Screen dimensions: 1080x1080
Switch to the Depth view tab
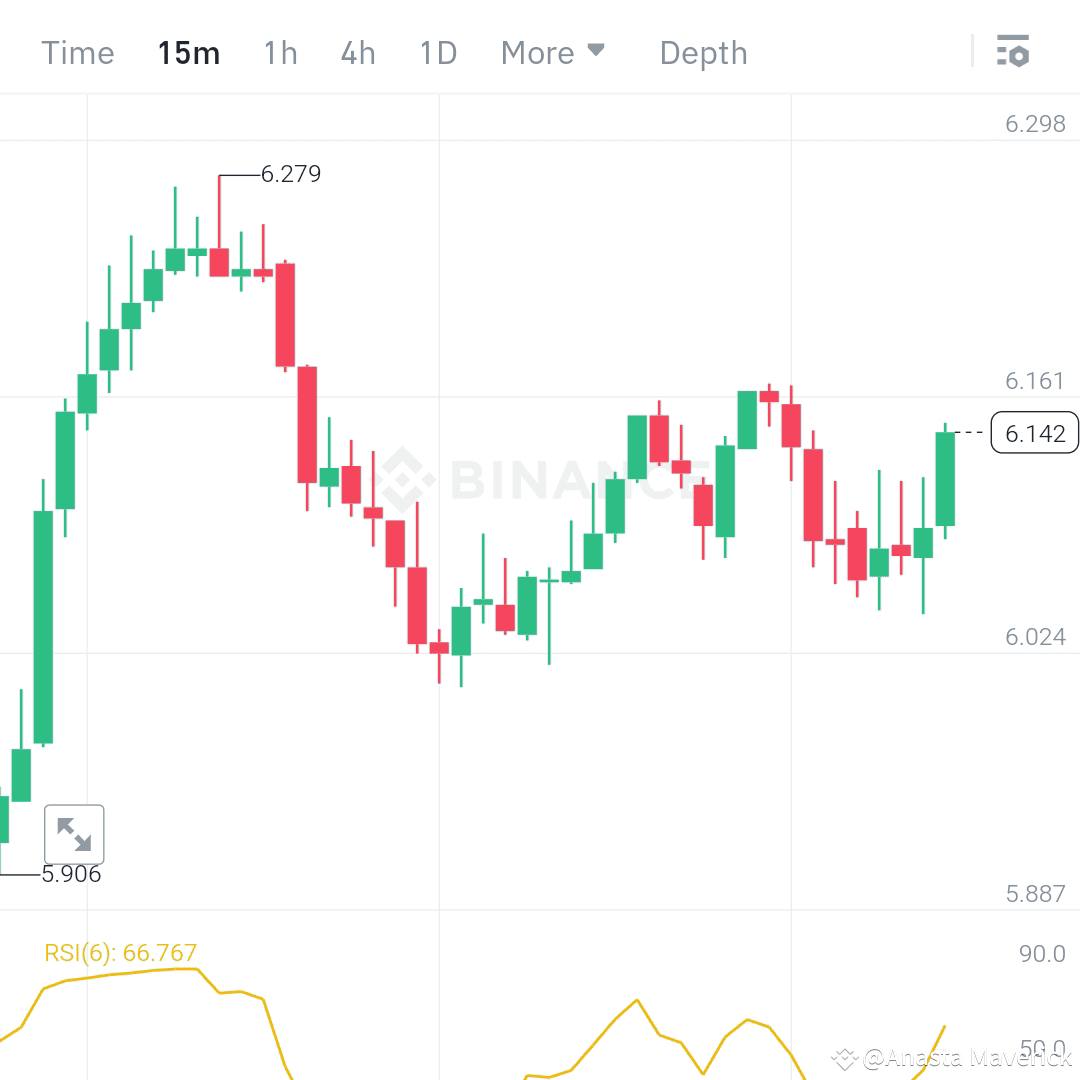(703, 52)
